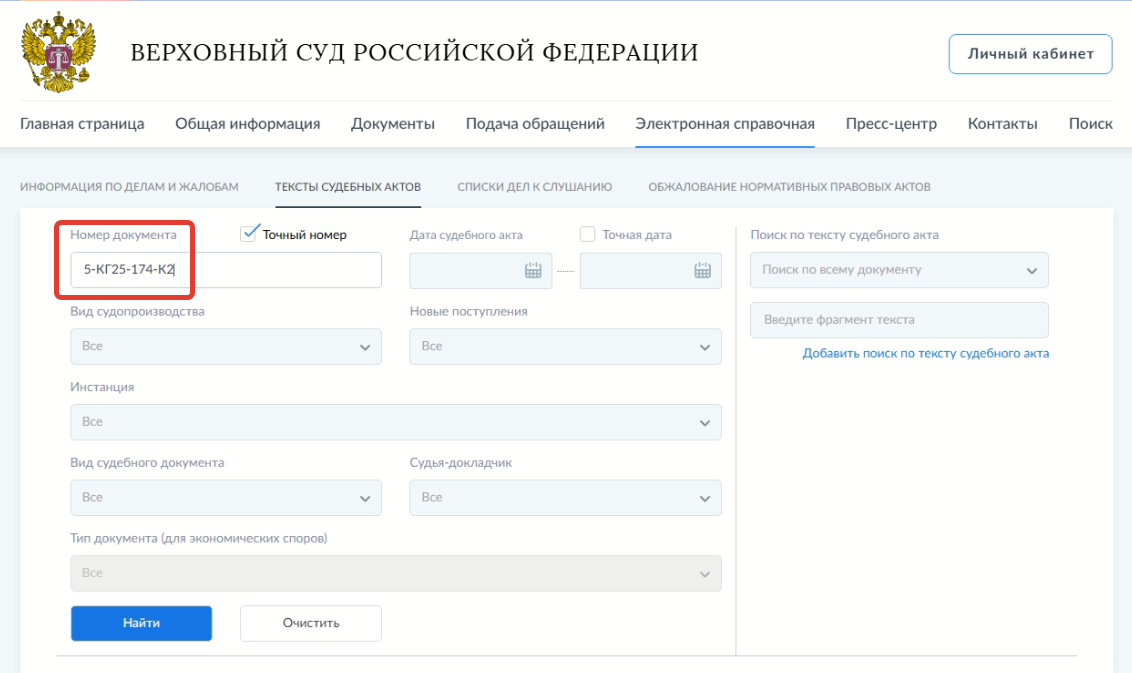The height and width of the screenshot is (673, 1132).
Task: Click the "Добавить поиск по тексту судебного акта" link
Action: (x=925, y=353)
